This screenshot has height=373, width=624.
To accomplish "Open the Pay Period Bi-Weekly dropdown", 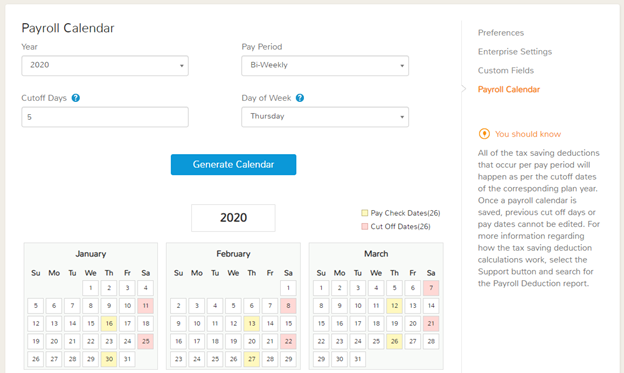I will [x=325, y=66].
